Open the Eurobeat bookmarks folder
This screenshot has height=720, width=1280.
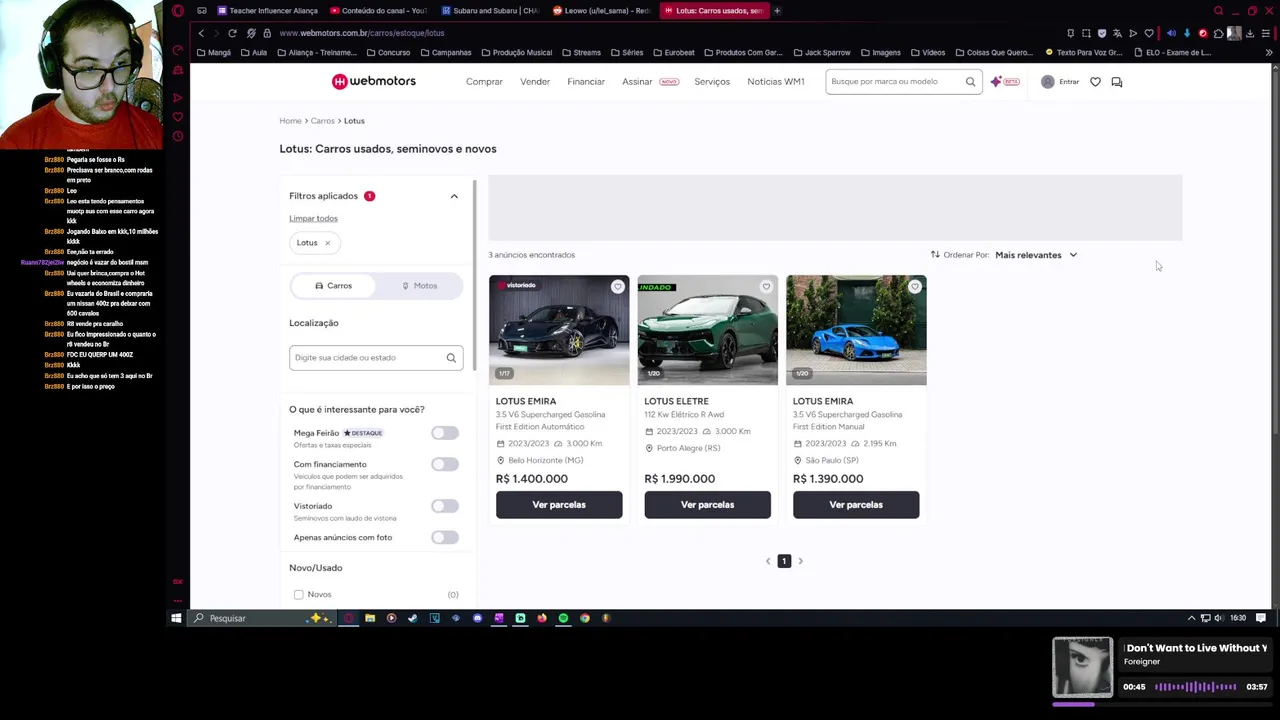point(673,52)
